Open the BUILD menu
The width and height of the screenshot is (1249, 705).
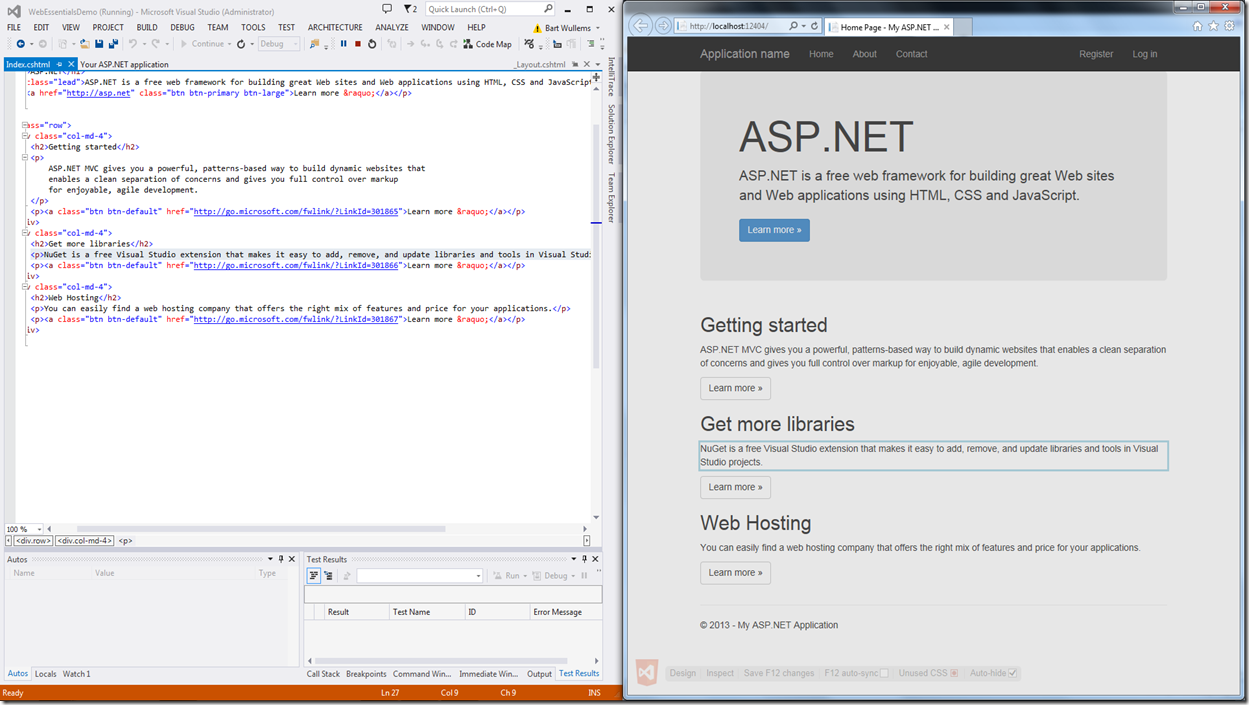[x=147, y=27]
